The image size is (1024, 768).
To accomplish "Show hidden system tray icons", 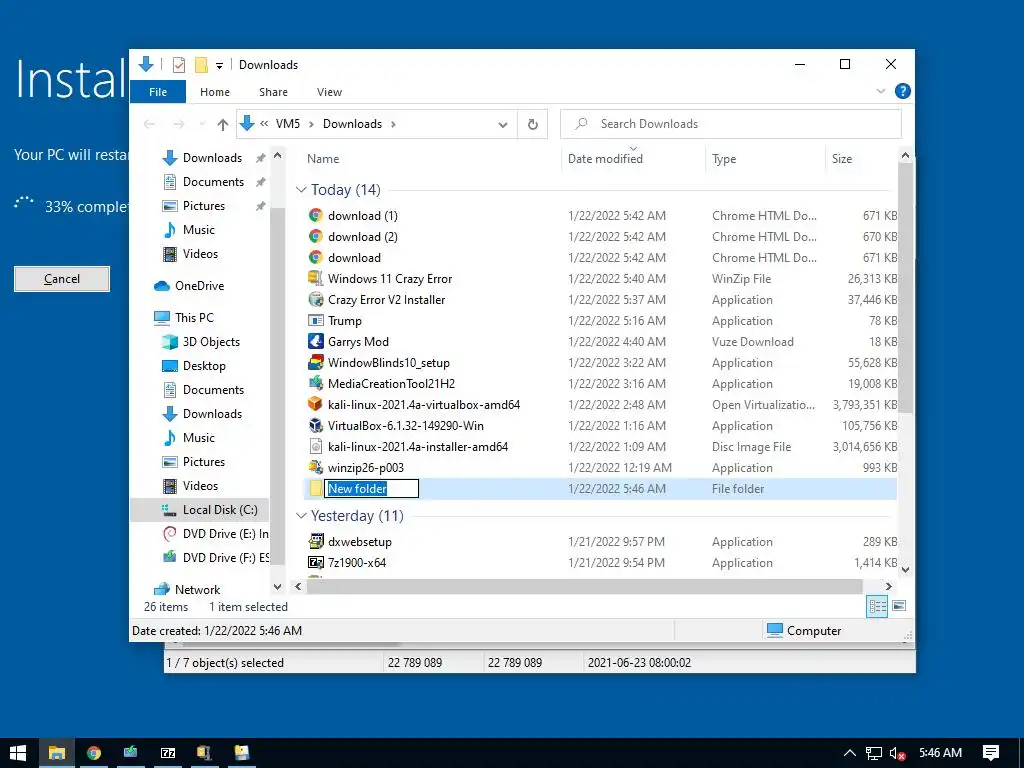I will pyautogui.click(x=849, y=753).
